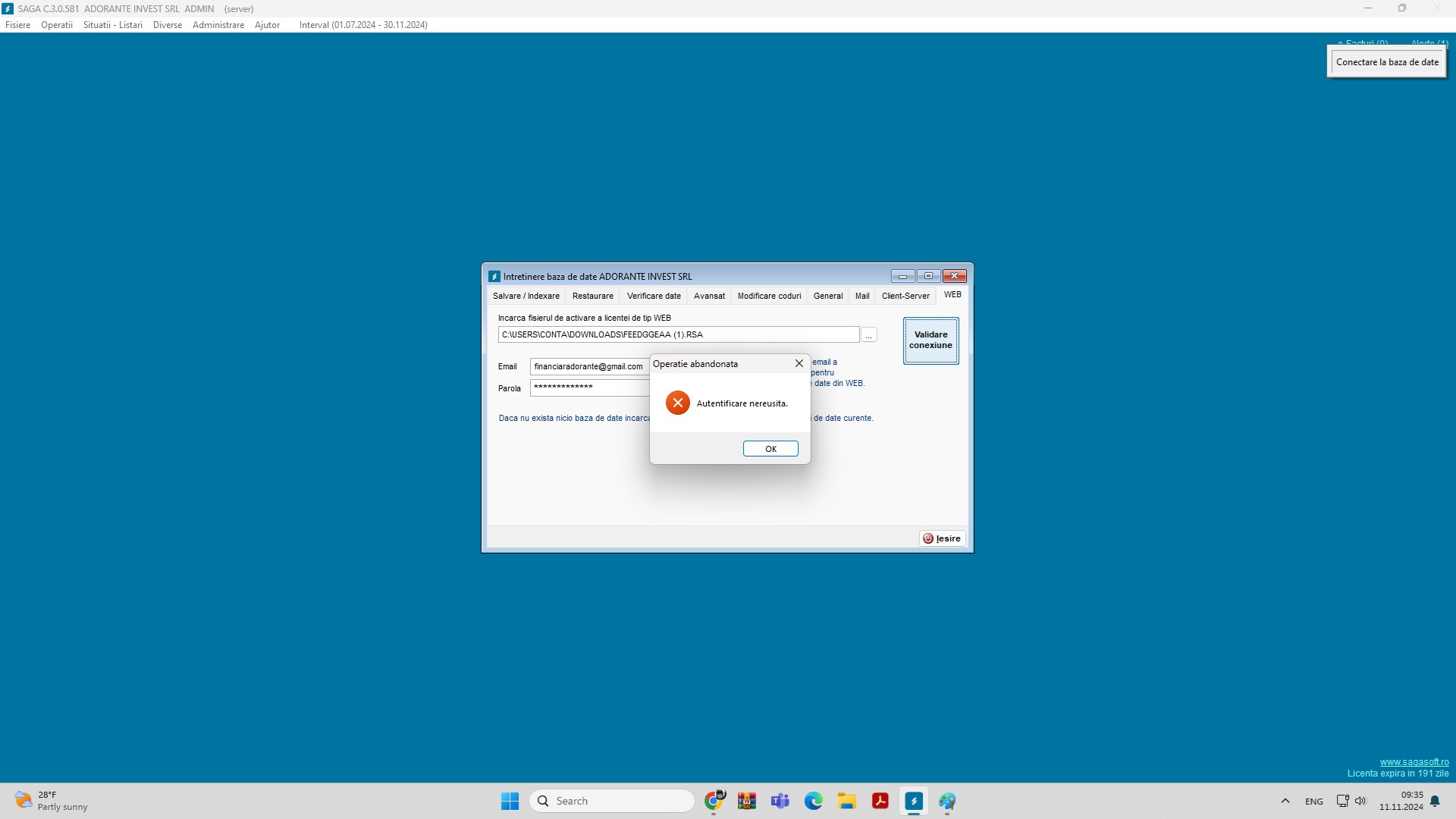Open the Avansat tab
Screen dimensions: 1456x819
(x=709, y=296)
